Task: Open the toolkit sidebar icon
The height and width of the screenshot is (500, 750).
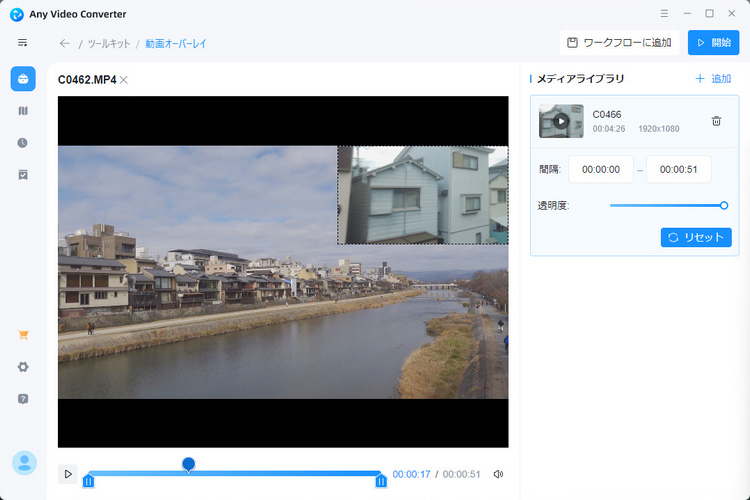Action: [23, 79]
